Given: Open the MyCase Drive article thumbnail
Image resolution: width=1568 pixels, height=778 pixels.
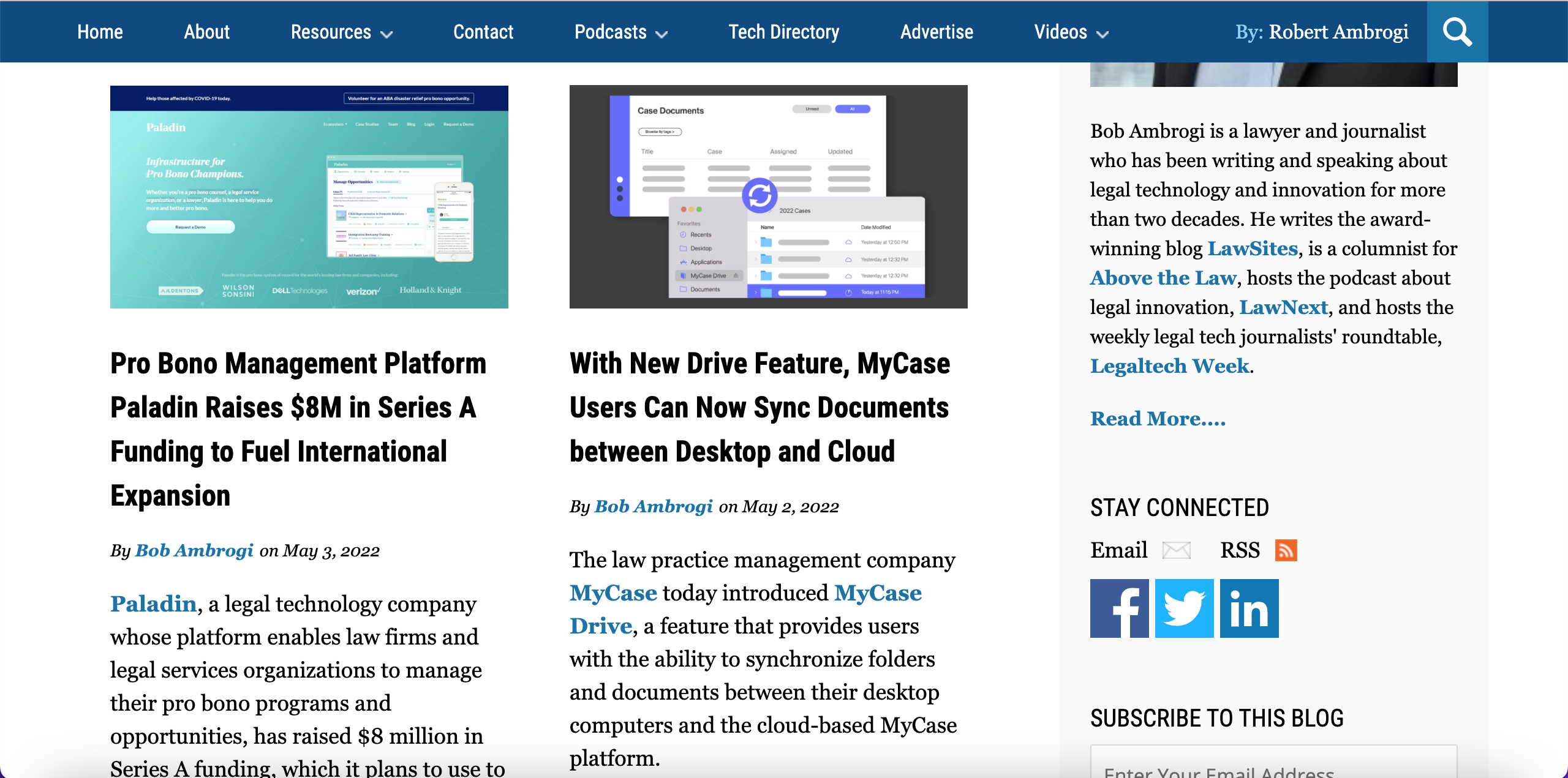Looking at the screenshot, I should point(768,196).
